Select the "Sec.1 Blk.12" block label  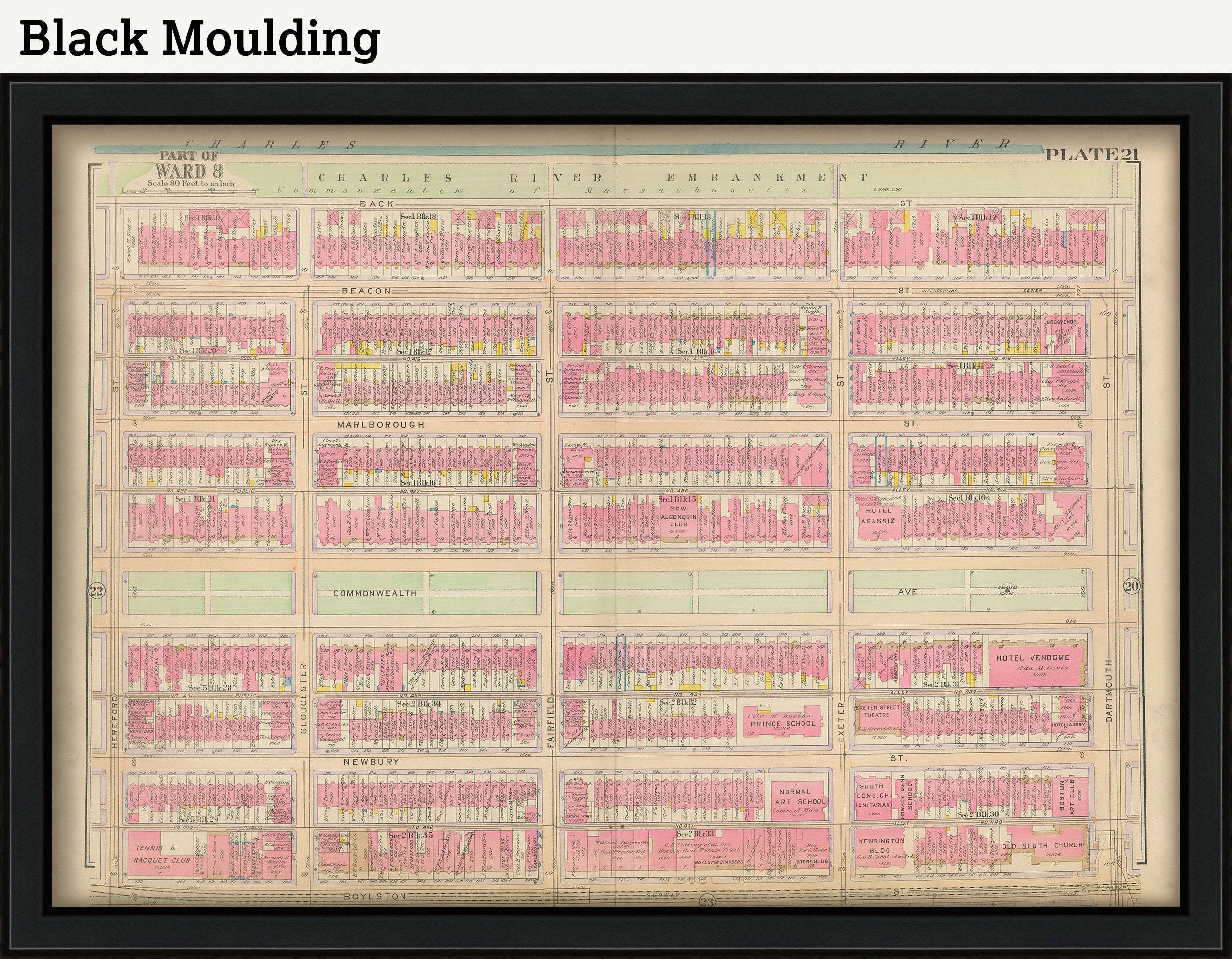pos(977,218)
